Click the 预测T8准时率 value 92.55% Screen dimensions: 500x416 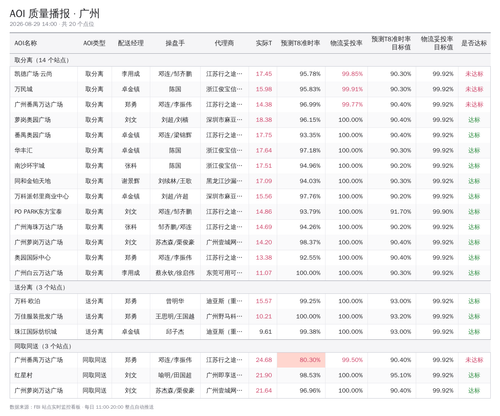pos(310,258)
